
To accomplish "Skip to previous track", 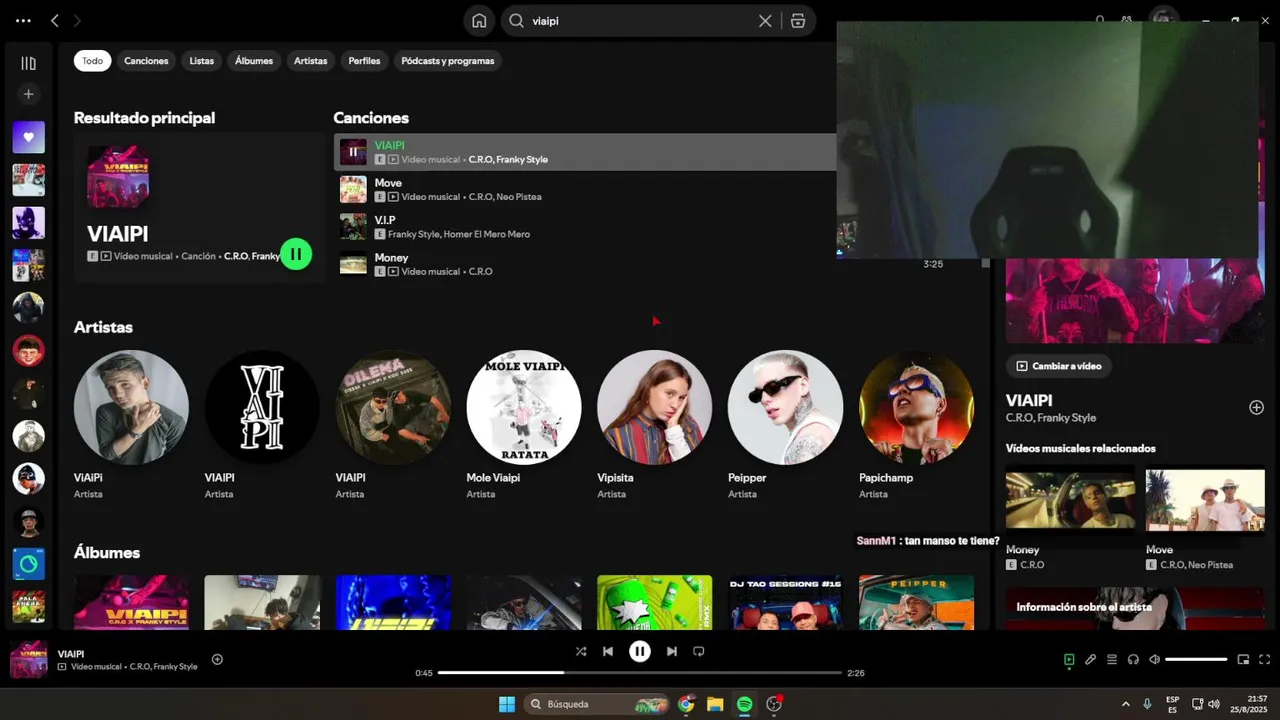I will 608,651.
